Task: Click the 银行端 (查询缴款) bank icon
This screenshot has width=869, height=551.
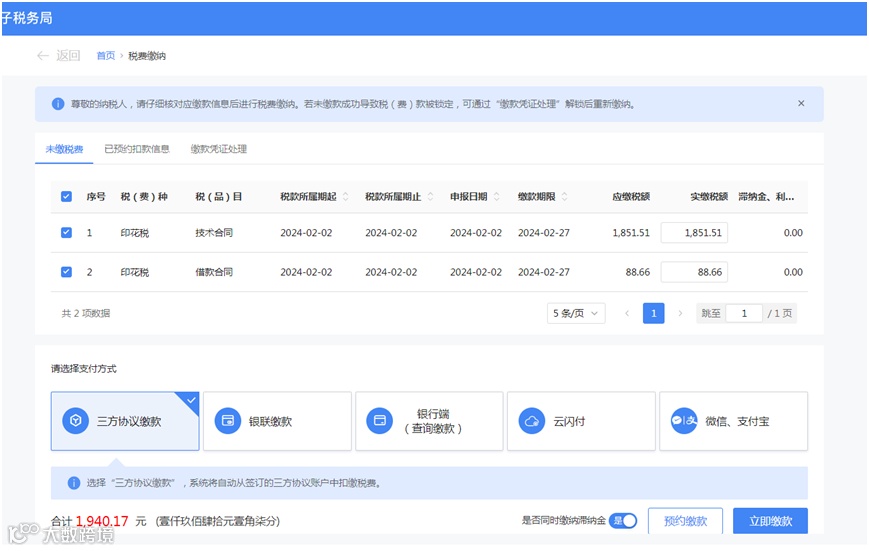Action: coord(380,421)
